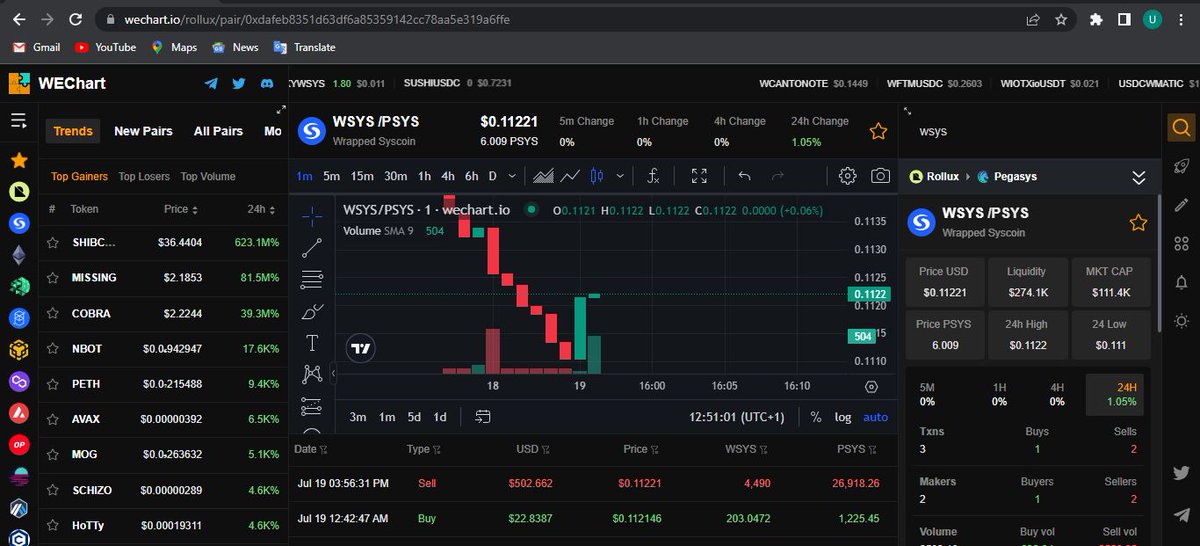Switch to Trends tab

click(73, 131)
